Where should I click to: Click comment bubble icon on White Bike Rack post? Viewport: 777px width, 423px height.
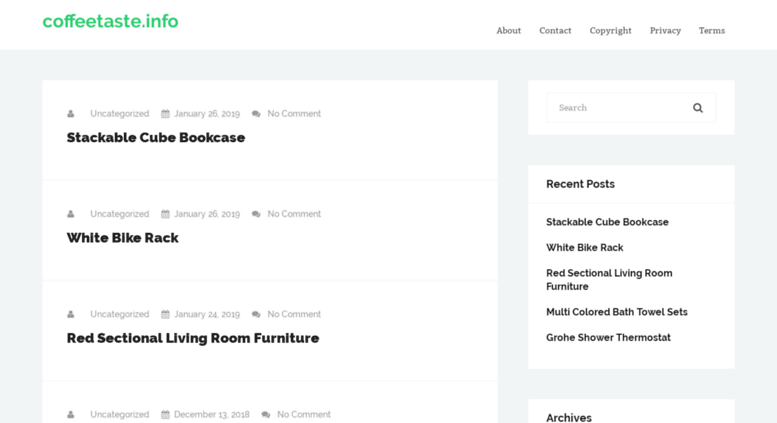[x=256, y=214]
